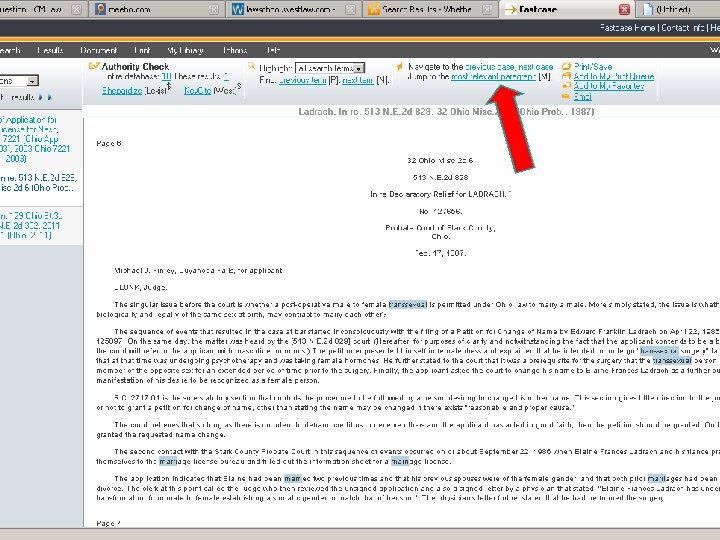
Task: Close the Westlaw browser tab
Action: [350, 9]
